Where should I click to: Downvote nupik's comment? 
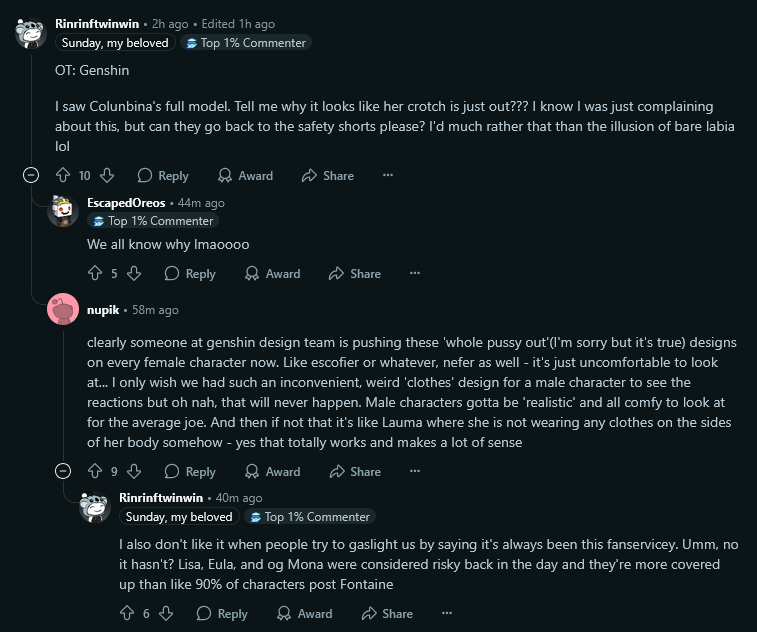point(134,471)
